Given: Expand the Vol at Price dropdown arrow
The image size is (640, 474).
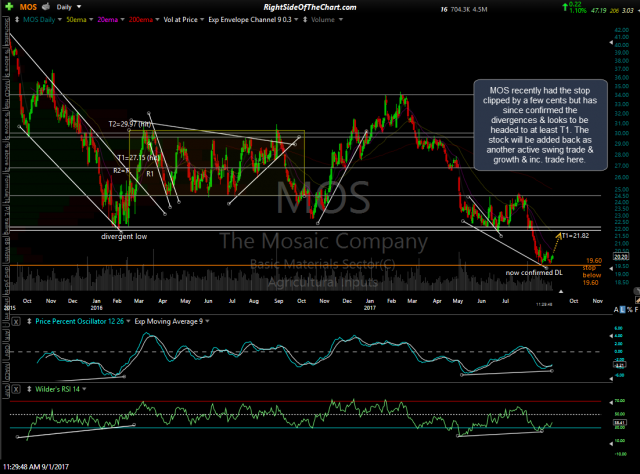Looking at the screenshot, I should 202,20.
